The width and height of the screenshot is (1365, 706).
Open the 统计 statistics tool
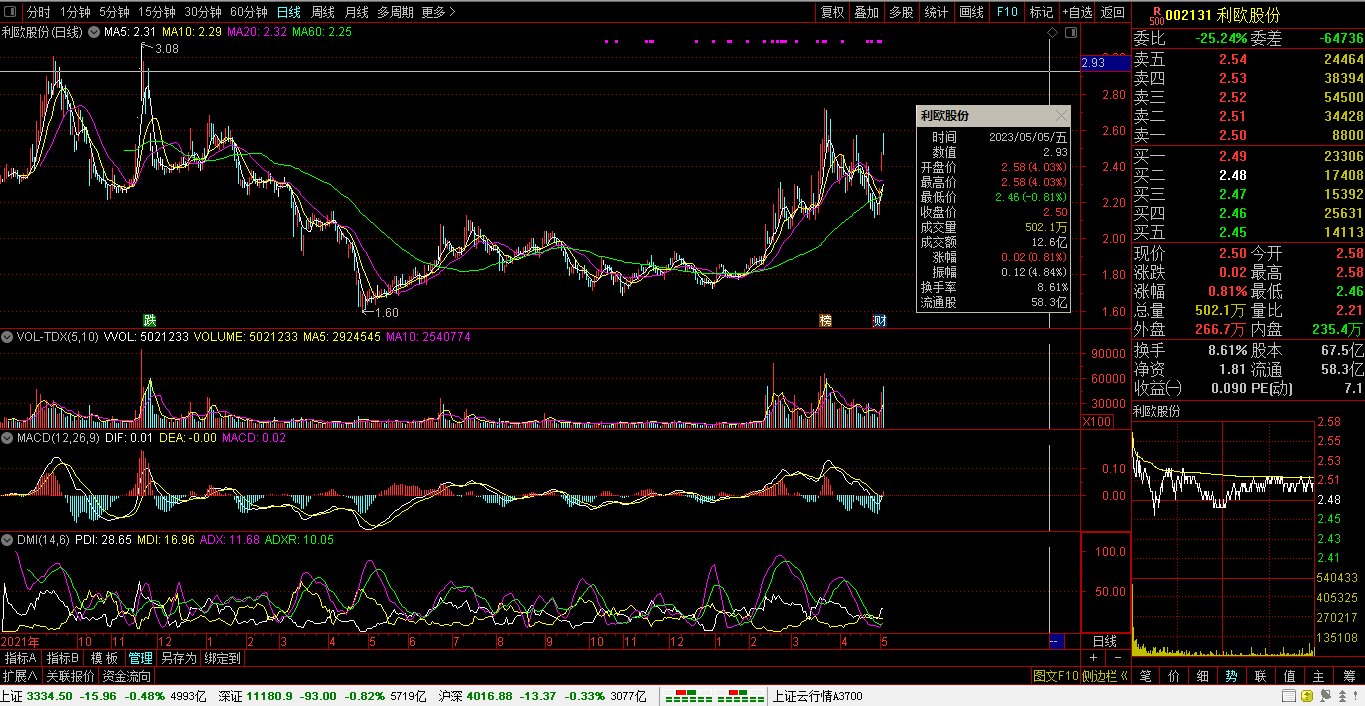(936, 12)
